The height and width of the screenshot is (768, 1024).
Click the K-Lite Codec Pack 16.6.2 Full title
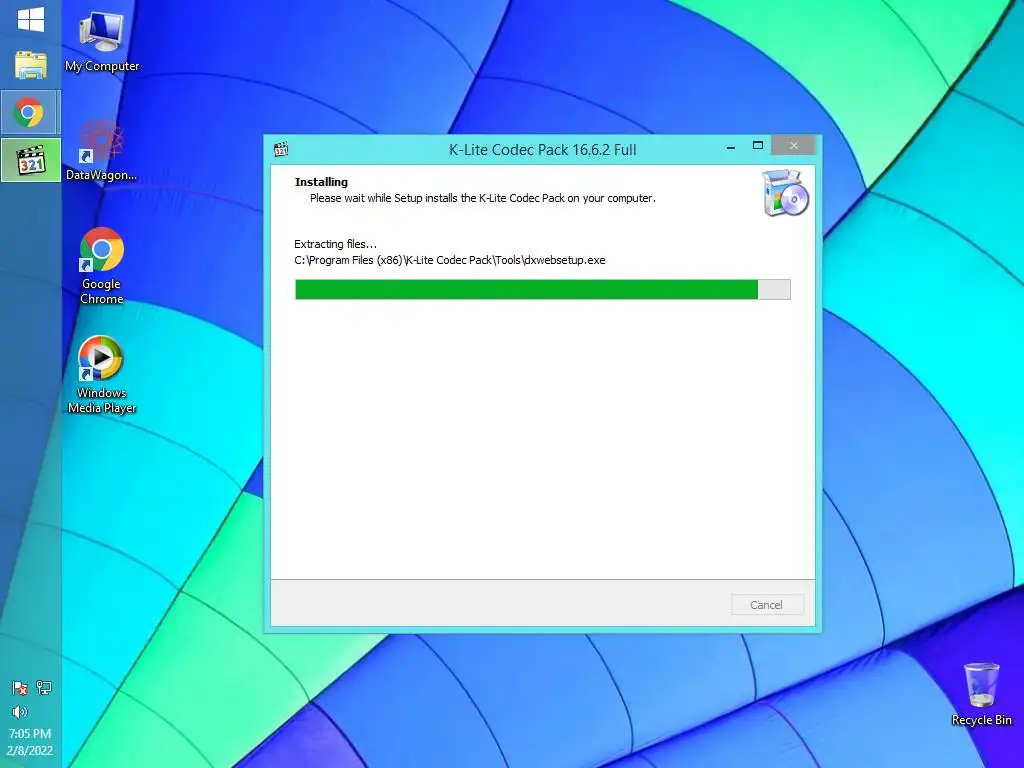pos(543,150)
